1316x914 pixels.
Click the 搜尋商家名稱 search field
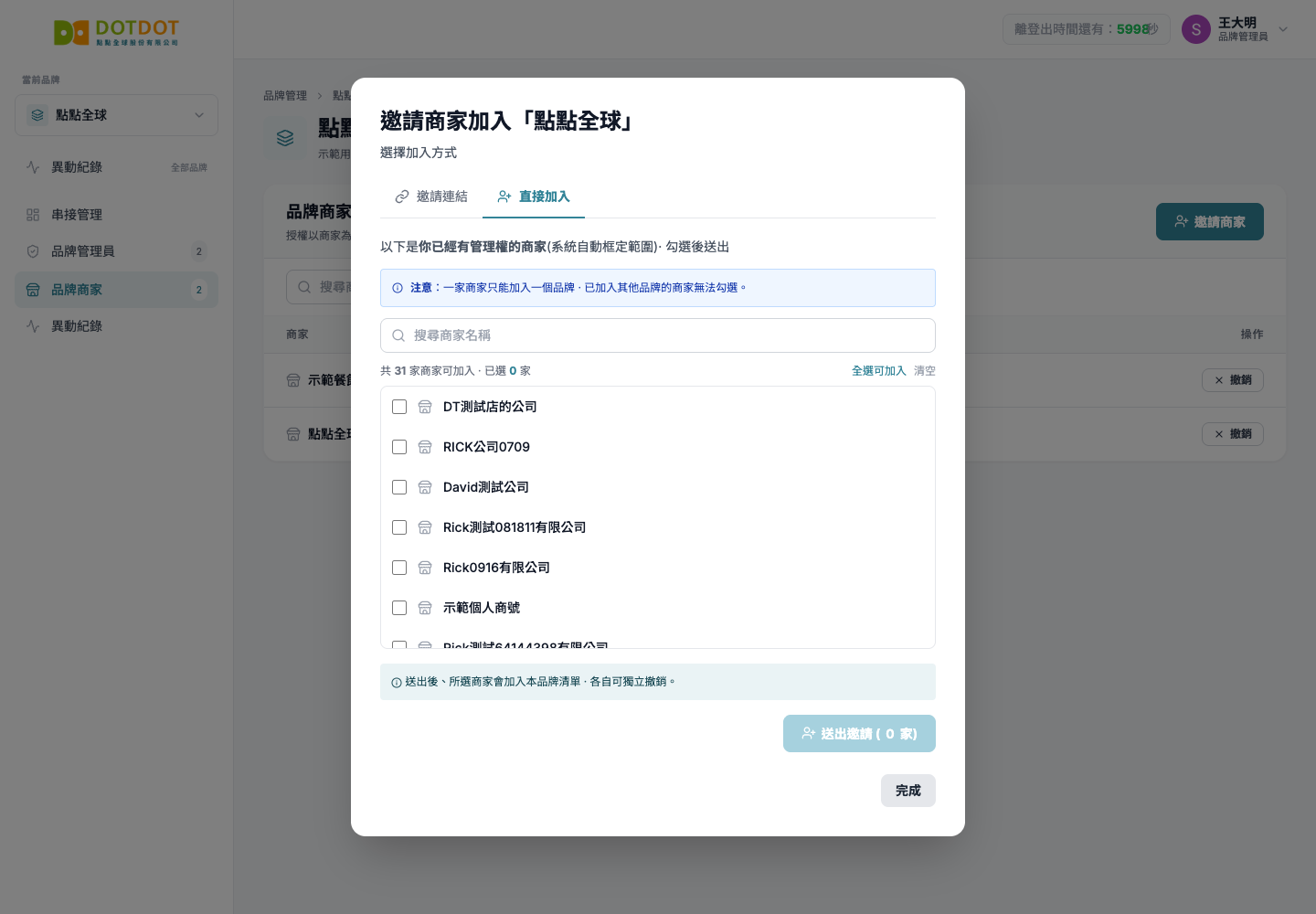point(658,335)
